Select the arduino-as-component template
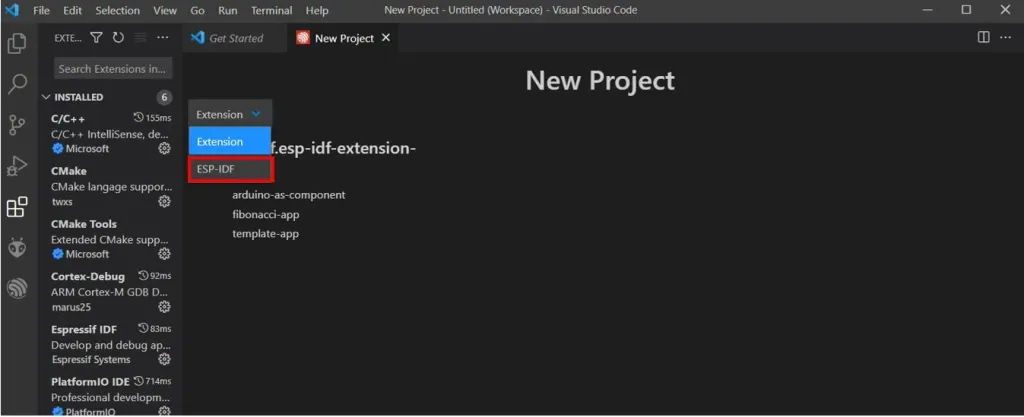Screen dimensions: 1024x417 coord(289,195)
